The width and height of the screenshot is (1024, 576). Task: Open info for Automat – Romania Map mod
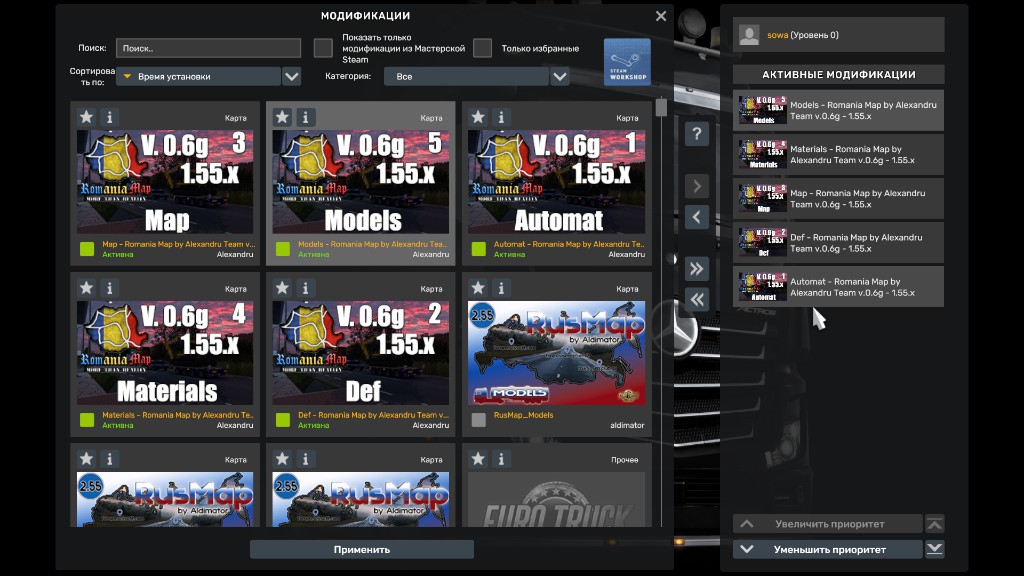point(502,117)
